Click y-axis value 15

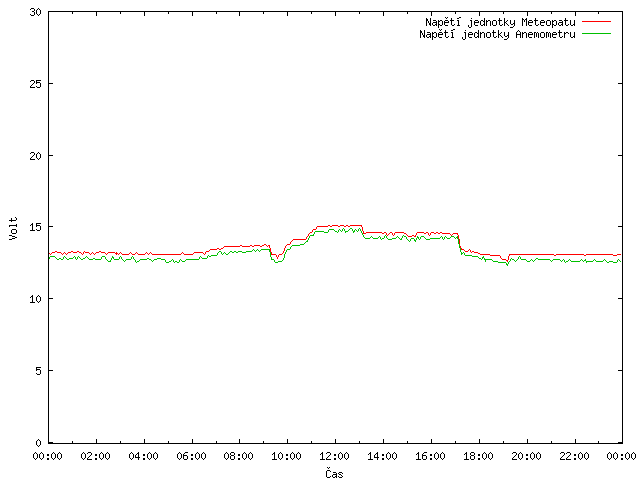[x=36, y=227]
